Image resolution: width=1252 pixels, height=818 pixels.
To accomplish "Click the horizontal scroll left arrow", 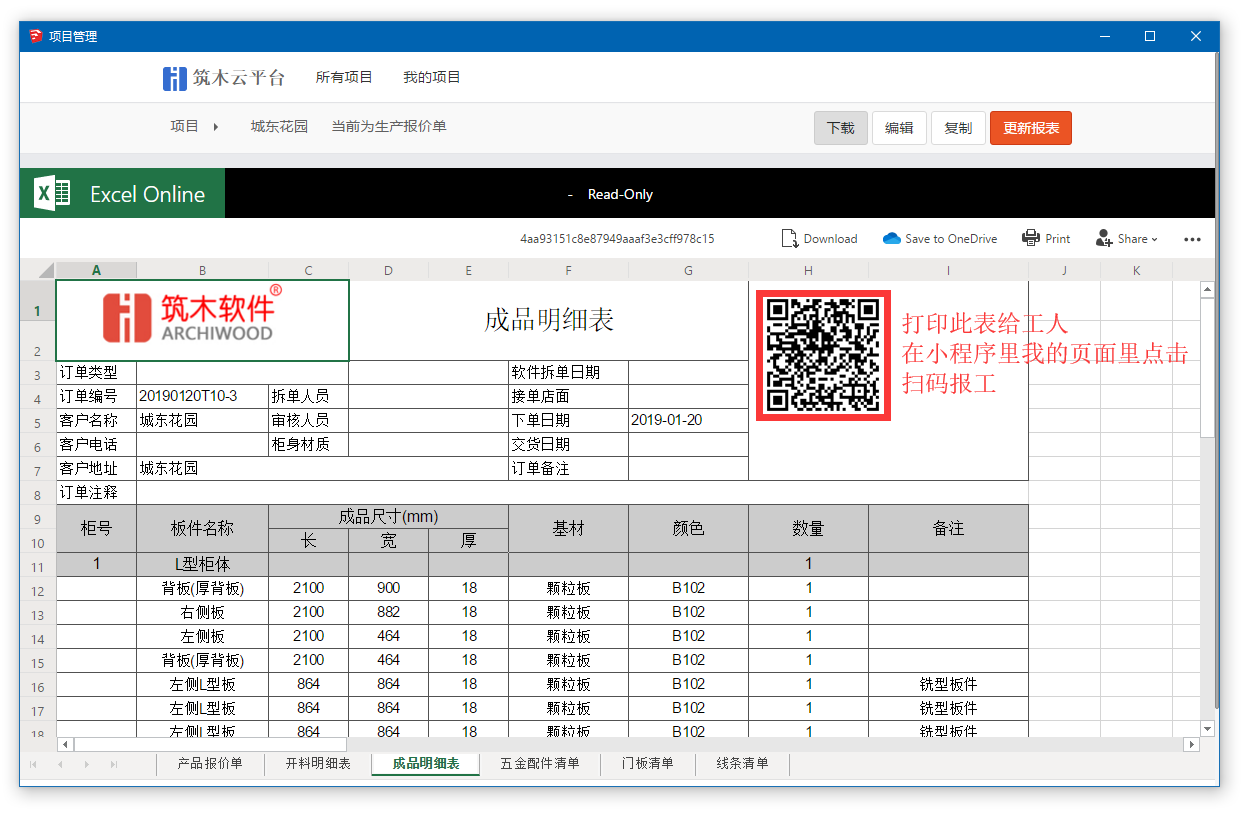I will [66, 745].
